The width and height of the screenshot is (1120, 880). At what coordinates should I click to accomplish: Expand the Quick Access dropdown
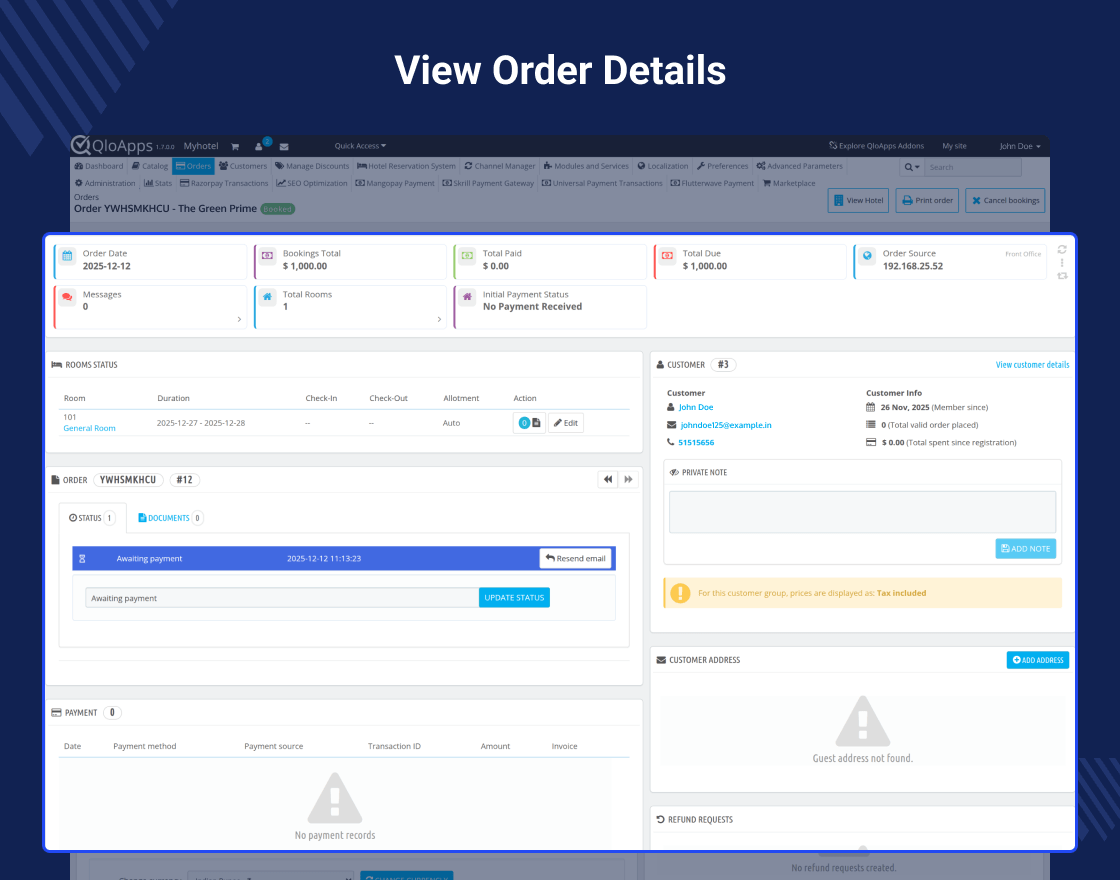click(x=360, y=146)
